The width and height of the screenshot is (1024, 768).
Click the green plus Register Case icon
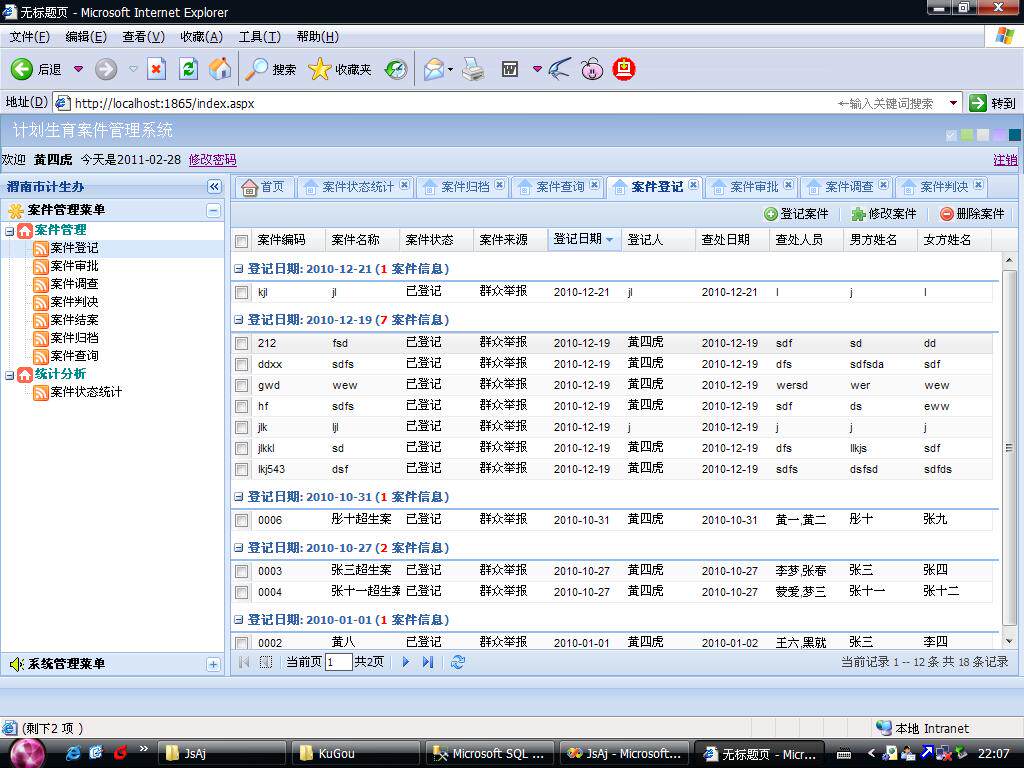click(x=771, y=214)
